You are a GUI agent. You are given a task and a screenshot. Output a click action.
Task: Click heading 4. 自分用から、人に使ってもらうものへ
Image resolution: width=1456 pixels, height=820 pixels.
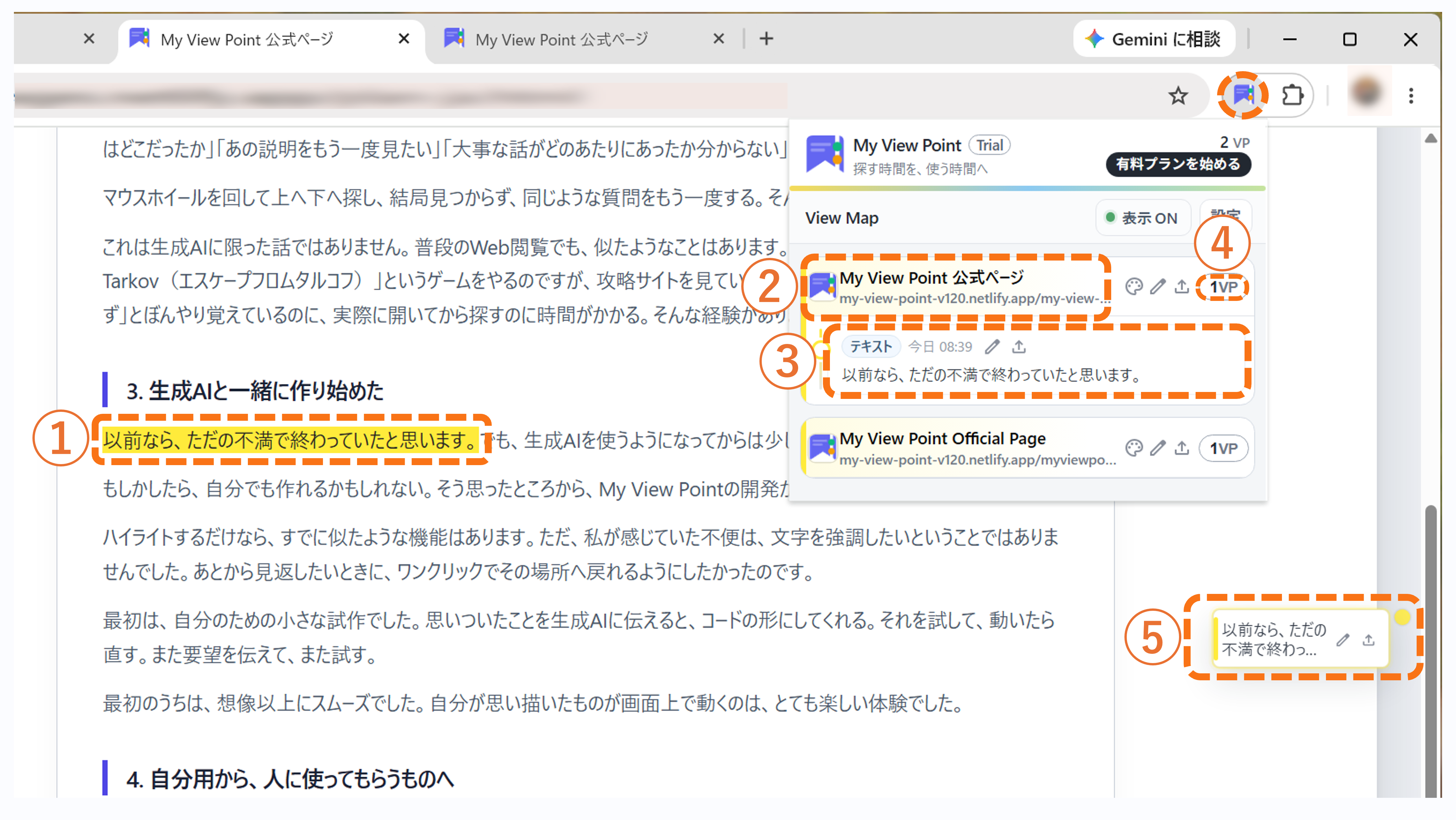point(290,779)
